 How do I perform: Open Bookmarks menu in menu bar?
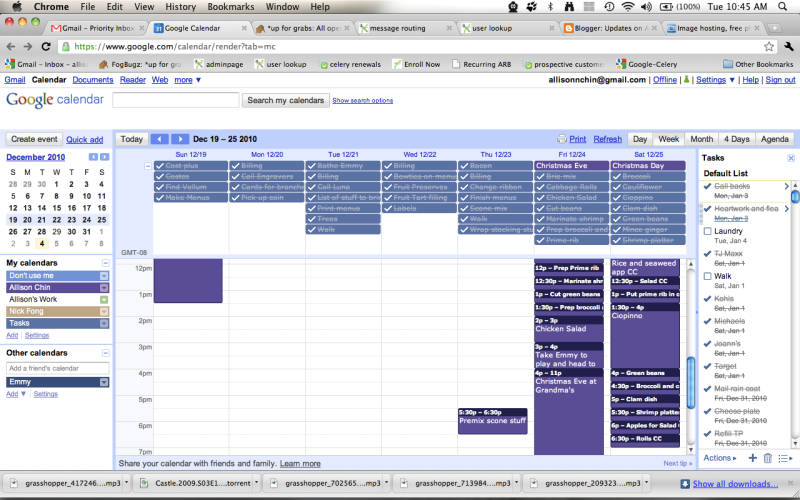[x=231, y=7]
